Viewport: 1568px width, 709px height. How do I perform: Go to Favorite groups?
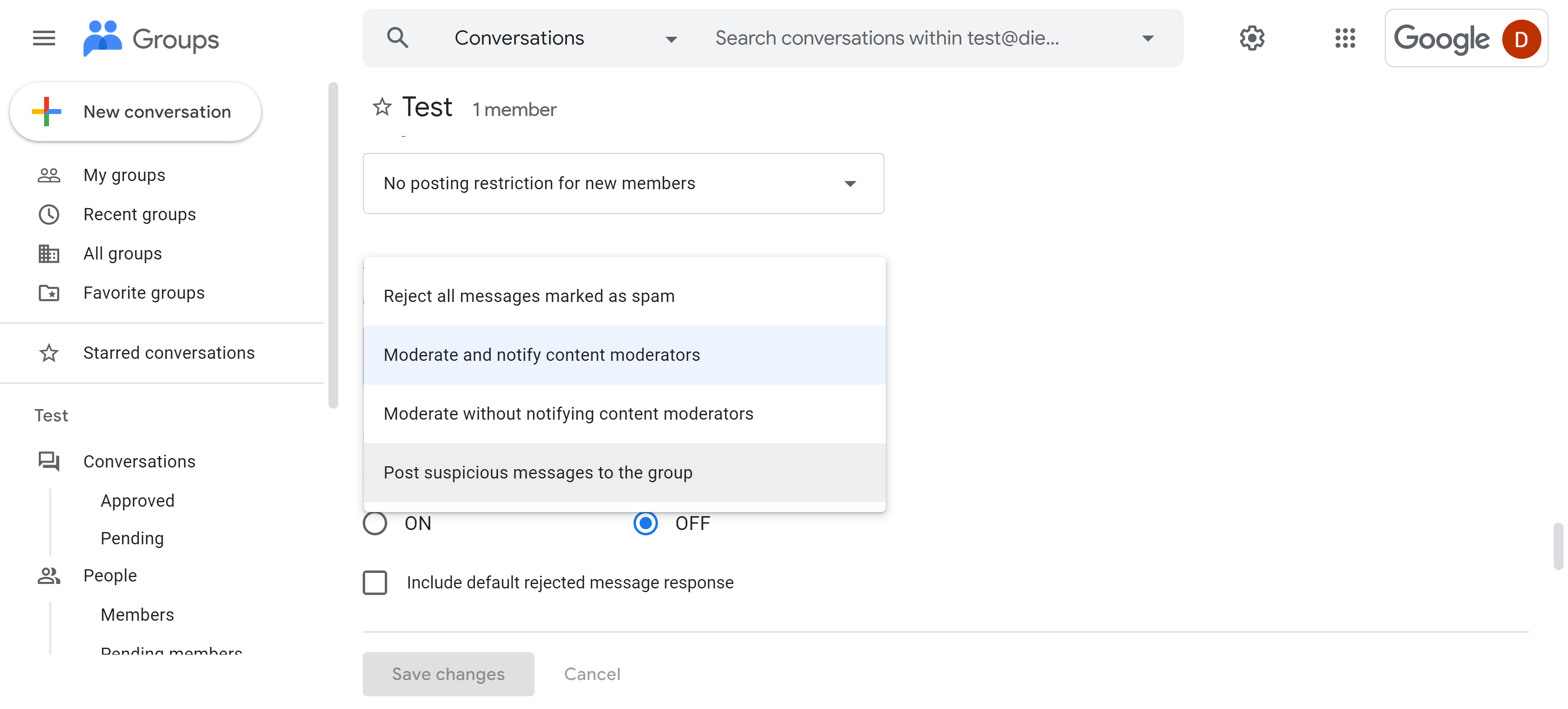144,293
